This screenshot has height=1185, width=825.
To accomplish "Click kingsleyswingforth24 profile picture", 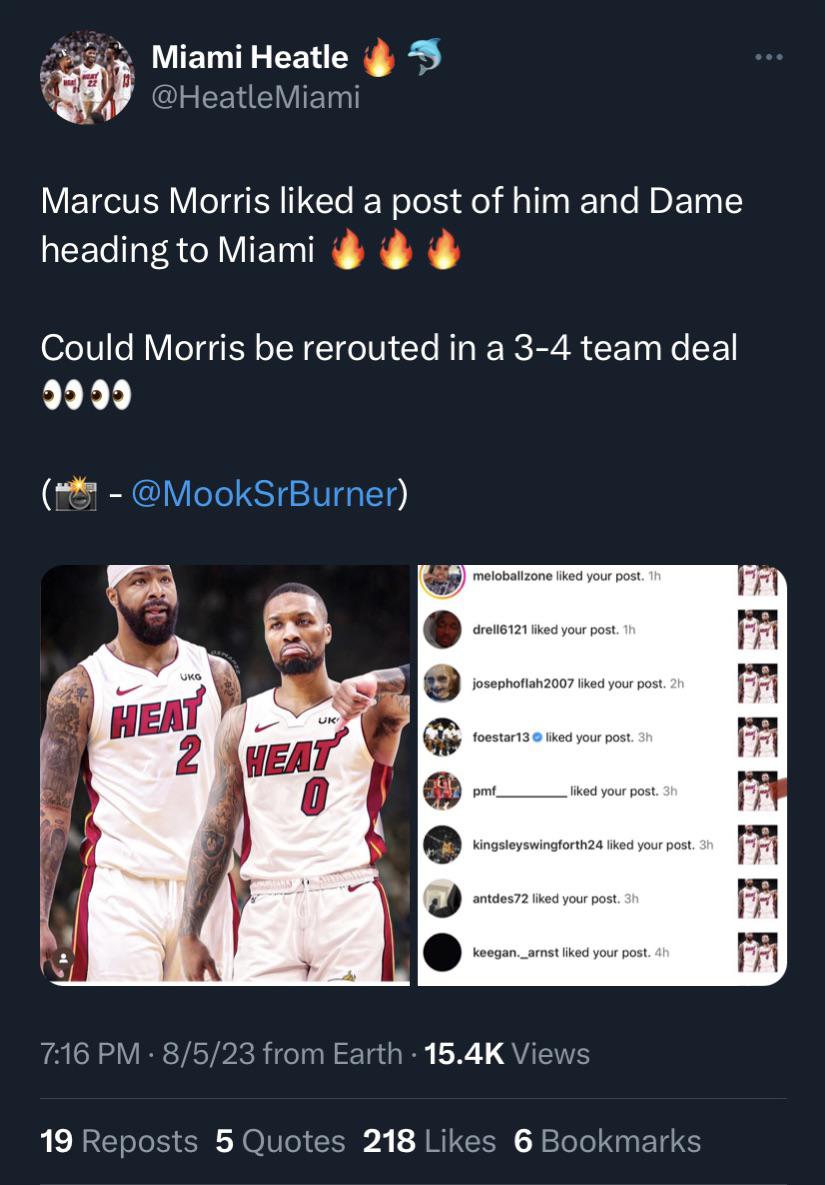I will pyautogui.click(x=442, y=844).
